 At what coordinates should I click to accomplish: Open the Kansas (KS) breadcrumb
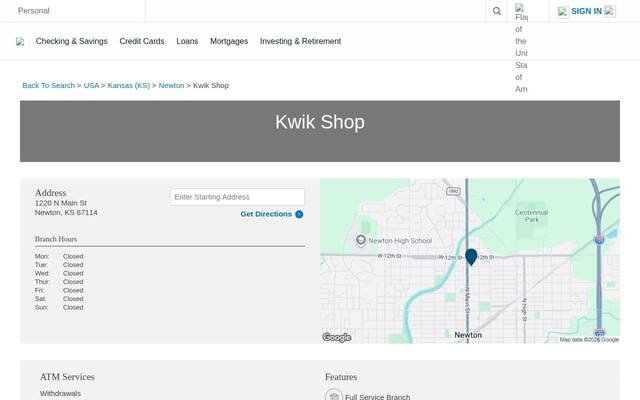[129, 85]
